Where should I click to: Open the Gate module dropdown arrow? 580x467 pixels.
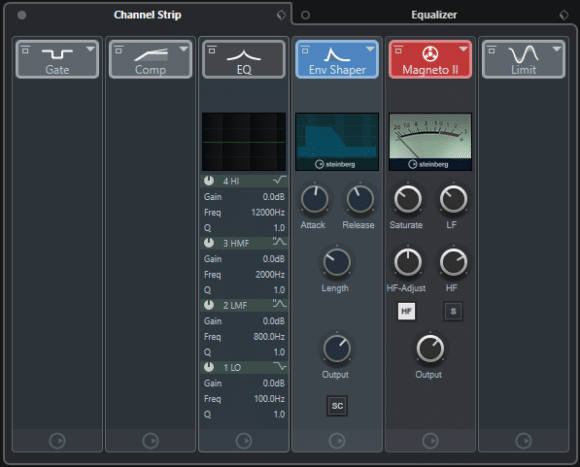pos(90,49)
